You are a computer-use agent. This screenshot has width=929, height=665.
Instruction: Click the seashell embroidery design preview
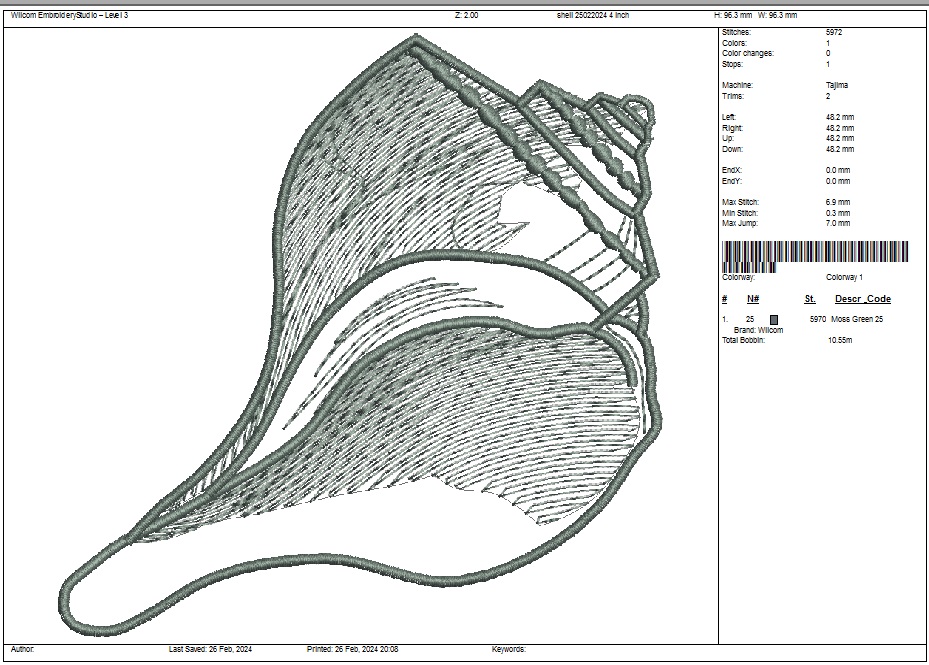(x=360, y=330)
